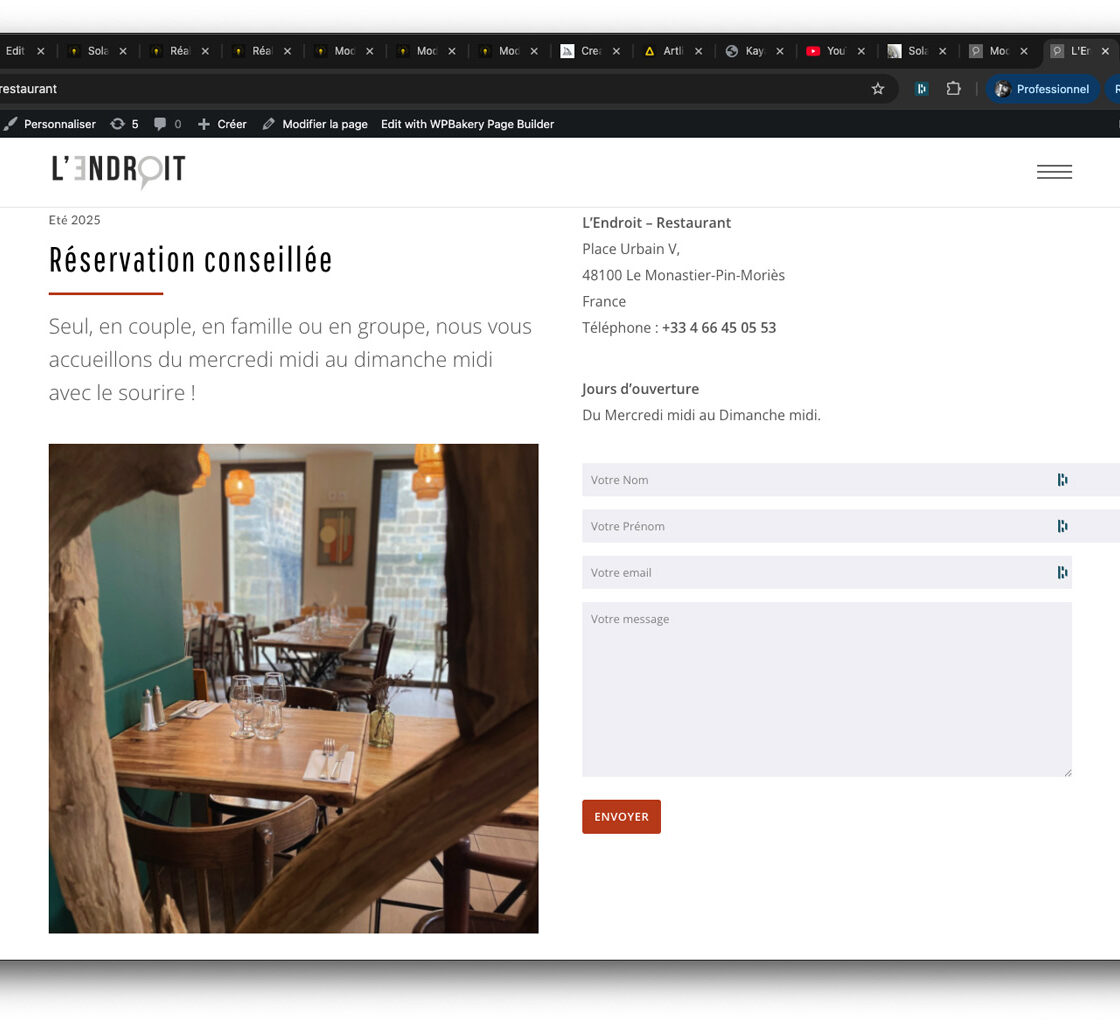Open the Professionnel profile menu
The width and height of the screenshot is (1120, 1024).
(1042, 89)
